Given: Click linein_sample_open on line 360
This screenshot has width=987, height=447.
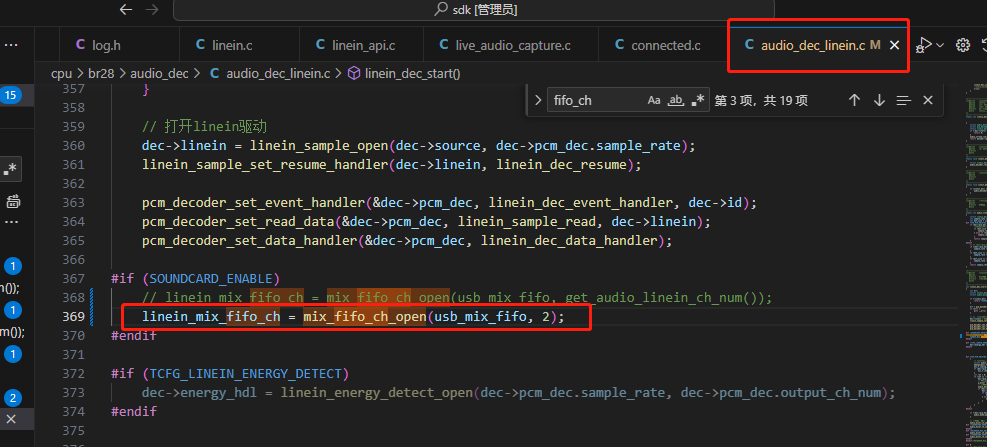Looking at the screenshot, I should point(319,145).
